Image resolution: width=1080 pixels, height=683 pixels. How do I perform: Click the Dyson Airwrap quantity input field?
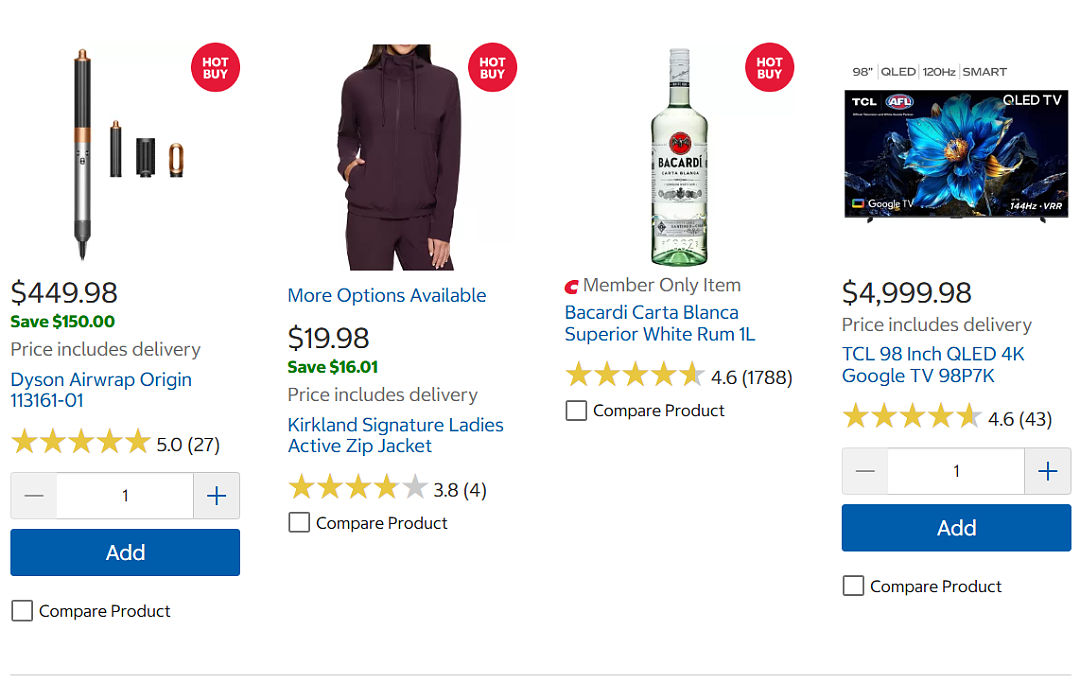125,496
